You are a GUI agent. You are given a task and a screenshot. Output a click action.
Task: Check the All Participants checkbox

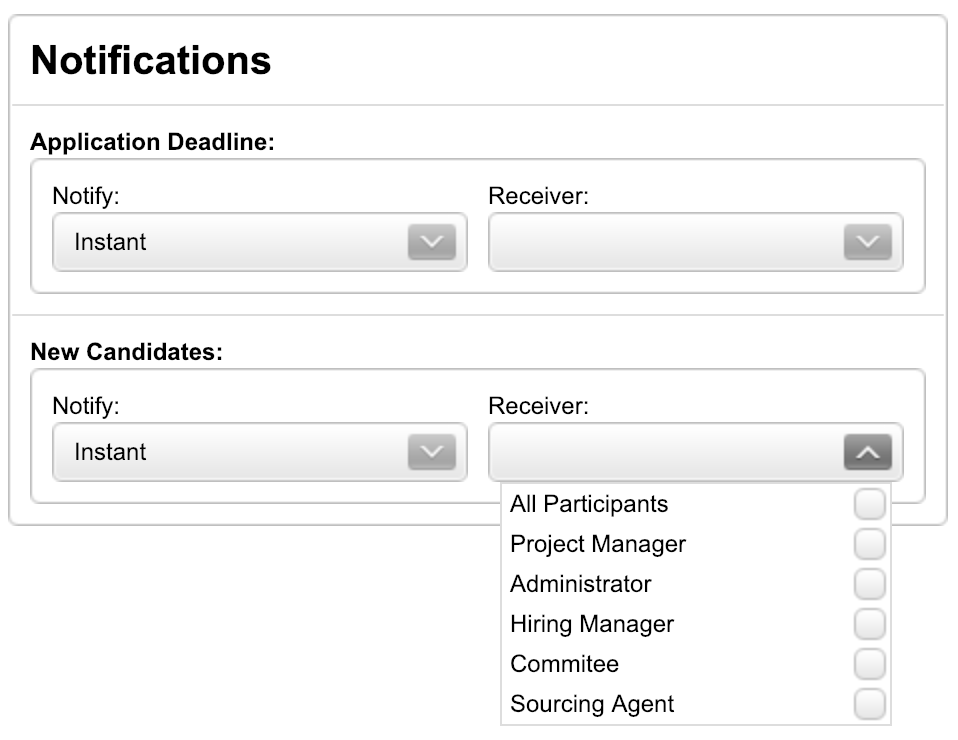click(x=870, y=504)
